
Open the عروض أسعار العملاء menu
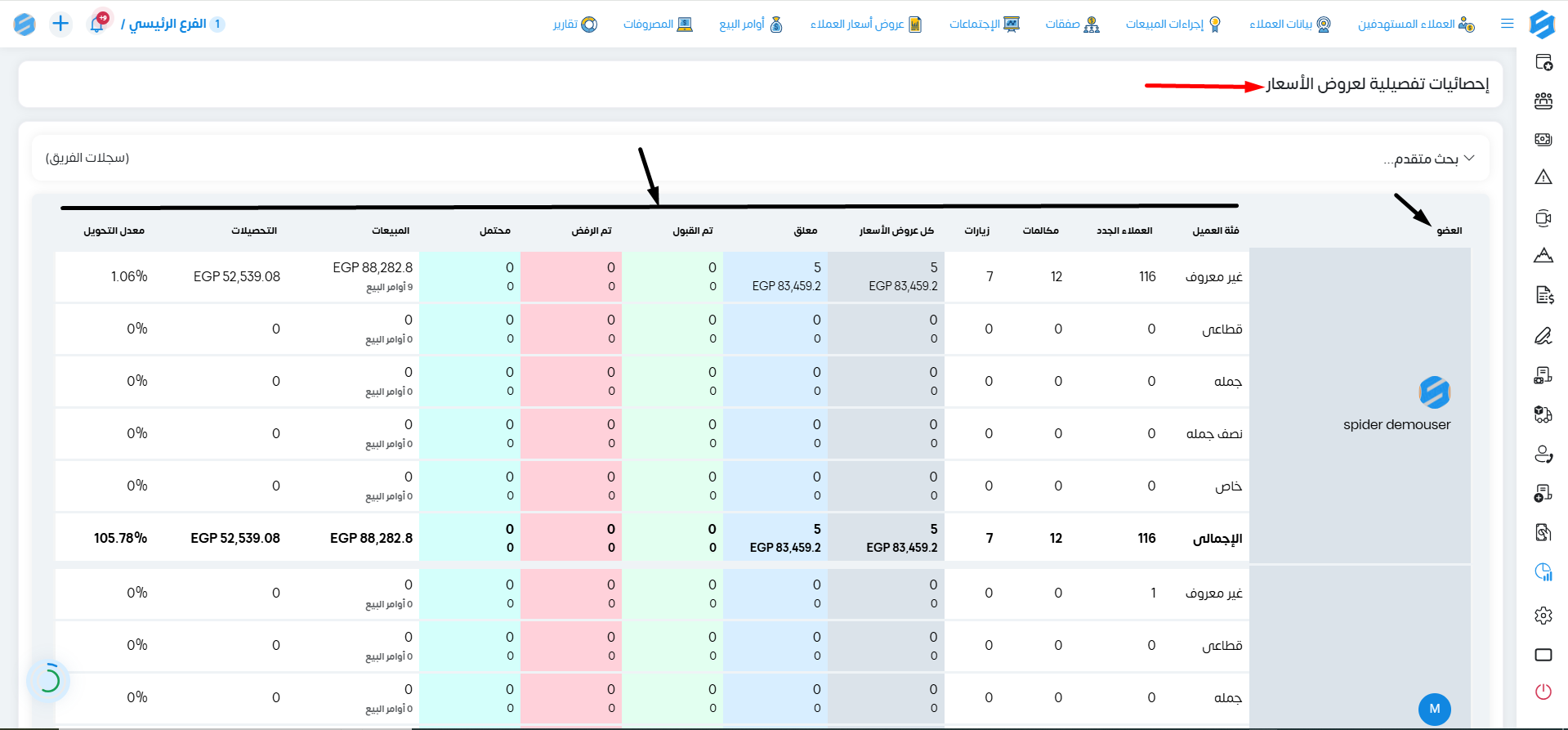[x=866, y=24]
